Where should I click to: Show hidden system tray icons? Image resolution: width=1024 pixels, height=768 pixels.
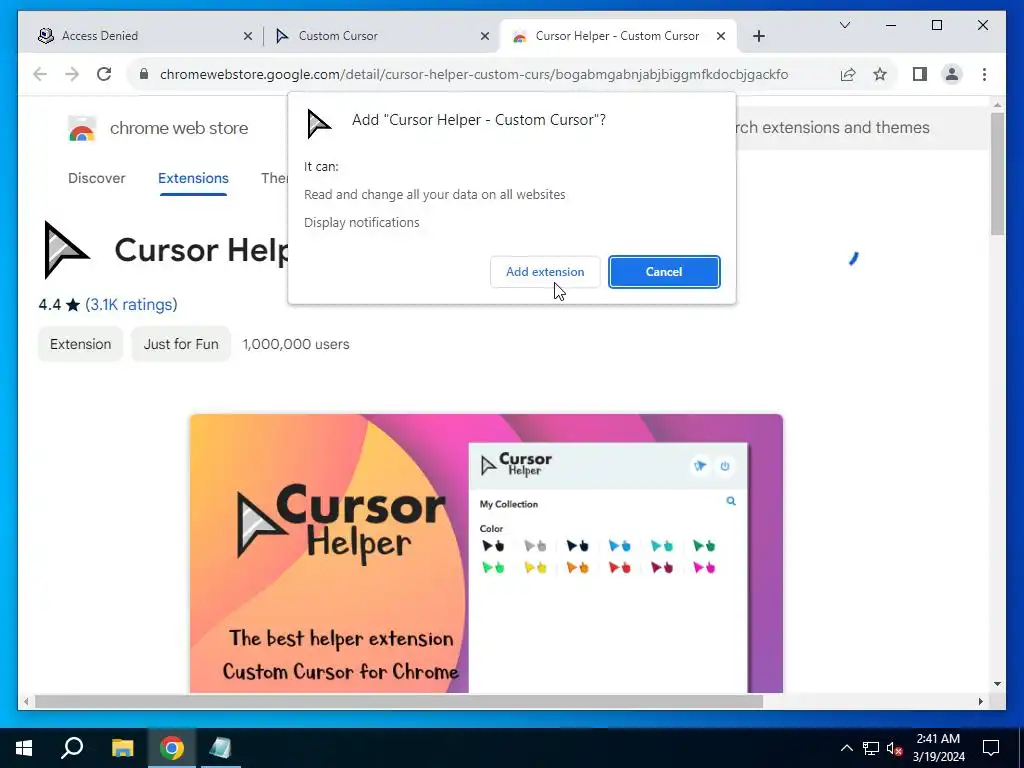846,748
